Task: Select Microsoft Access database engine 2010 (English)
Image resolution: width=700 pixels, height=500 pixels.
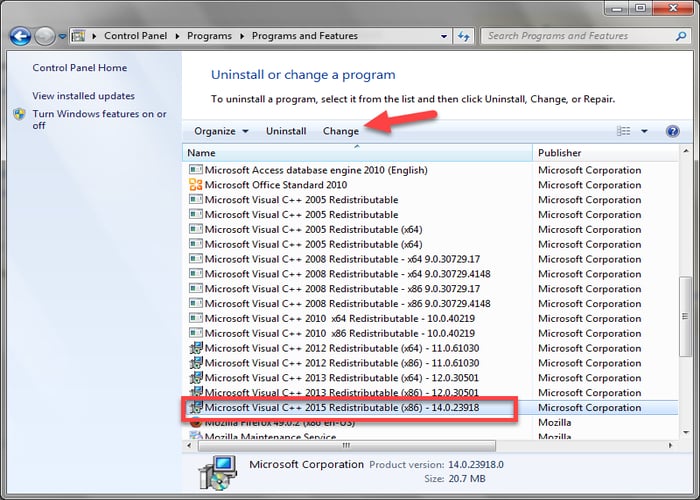Action: click(x=316, y=170)
